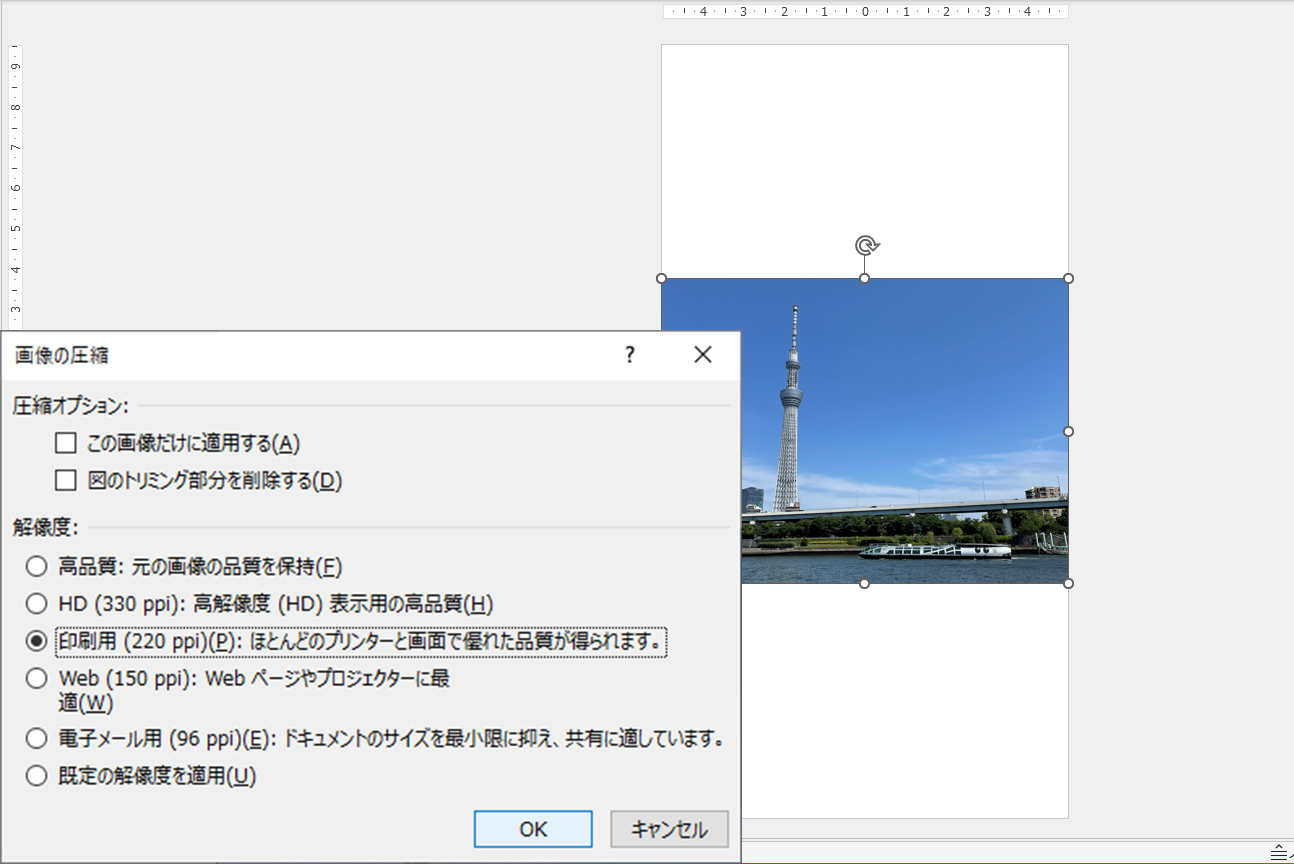Close the 画像の圧縮 dialog window
The width and height of the screenshot is (1294, 864).
(703, 354)
